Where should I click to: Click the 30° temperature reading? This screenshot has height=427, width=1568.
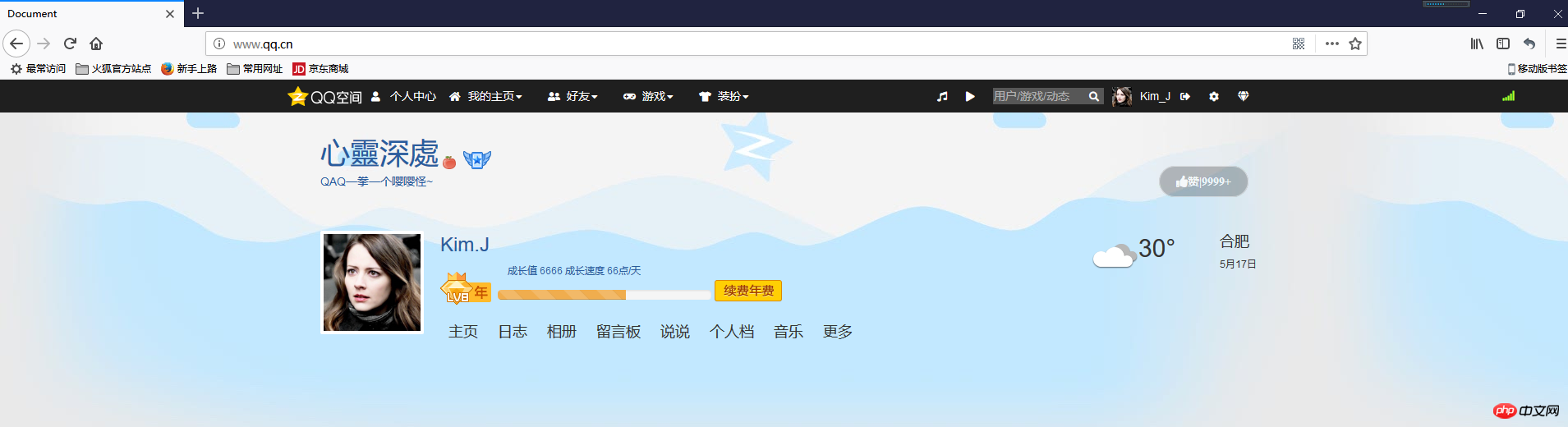coord(1156,248)
